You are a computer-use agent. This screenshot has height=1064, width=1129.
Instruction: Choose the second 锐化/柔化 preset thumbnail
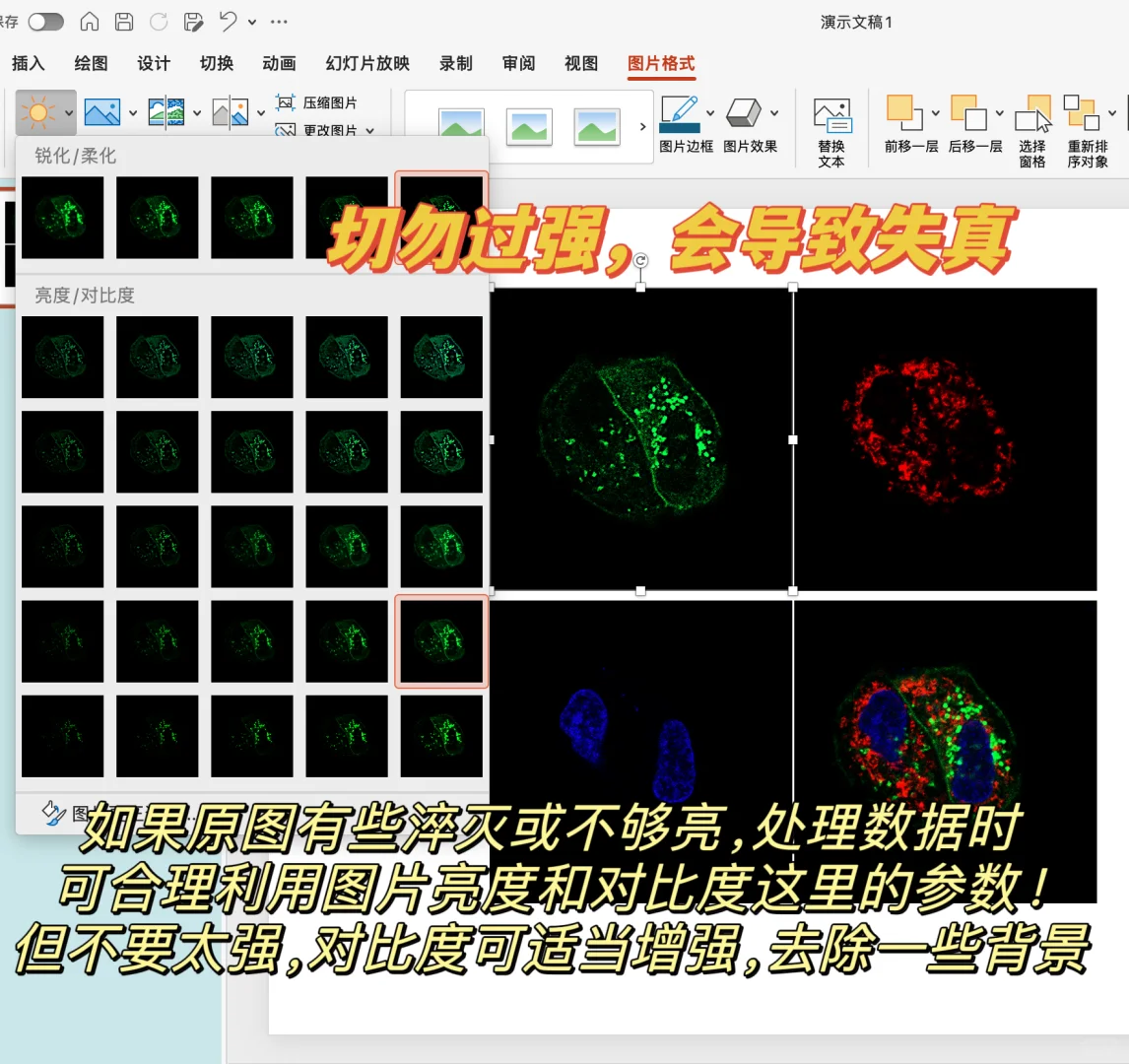click(x=157, y=218)
